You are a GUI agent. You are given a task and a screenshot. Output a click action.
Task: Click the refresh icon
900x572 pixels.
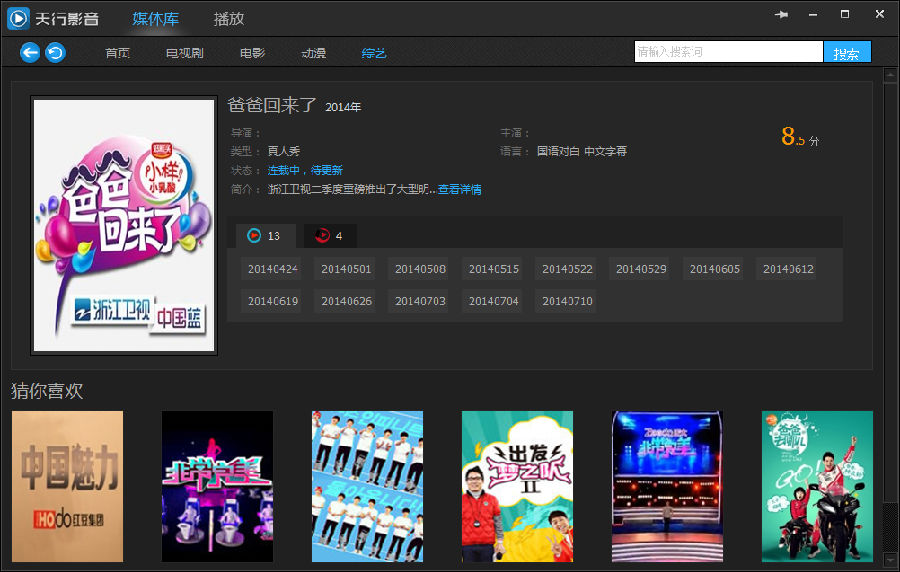pos(56,53)
